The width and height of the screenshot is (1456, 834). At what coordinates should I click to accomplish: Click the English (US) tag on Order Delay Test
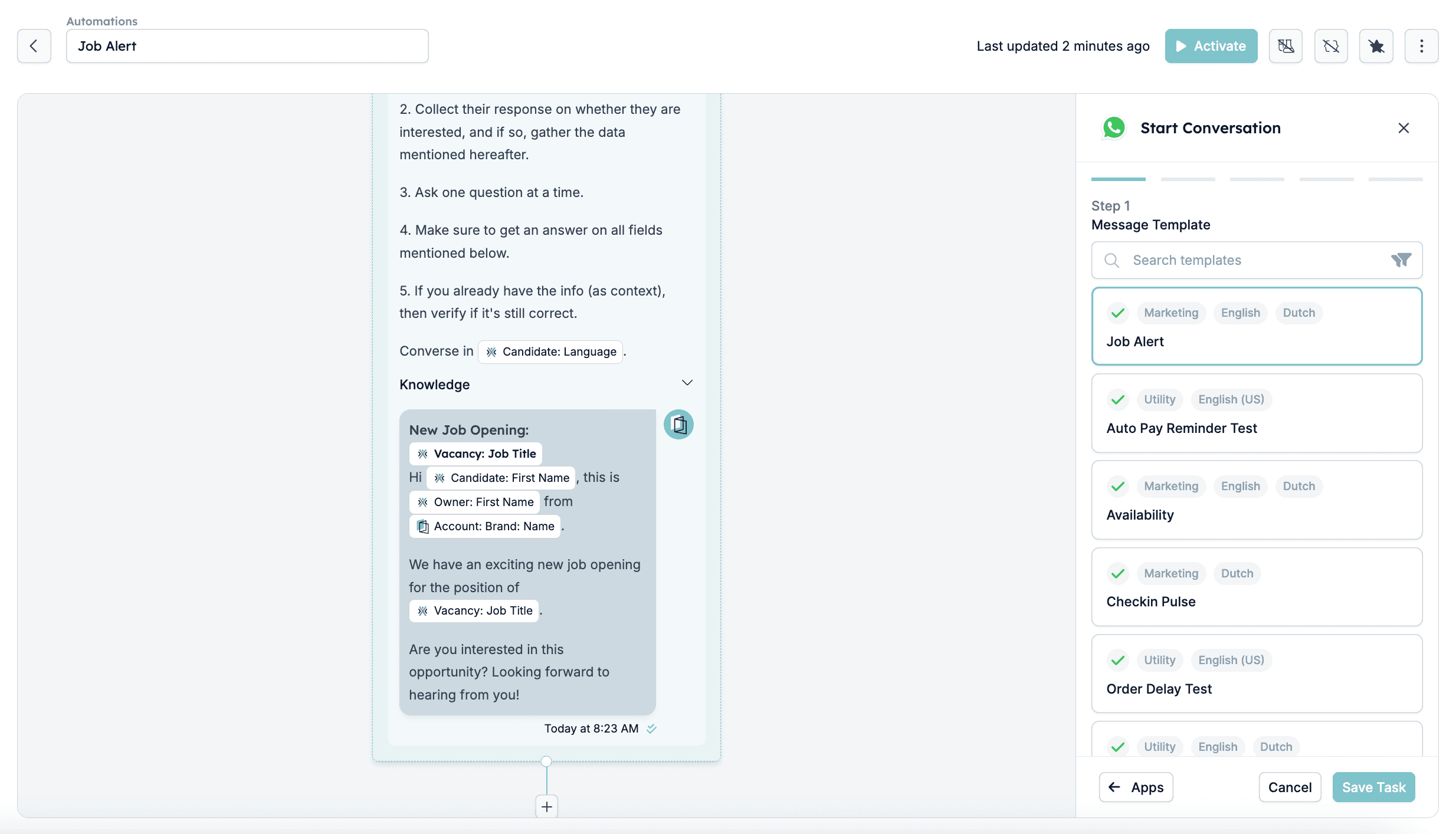(1231, 660)
